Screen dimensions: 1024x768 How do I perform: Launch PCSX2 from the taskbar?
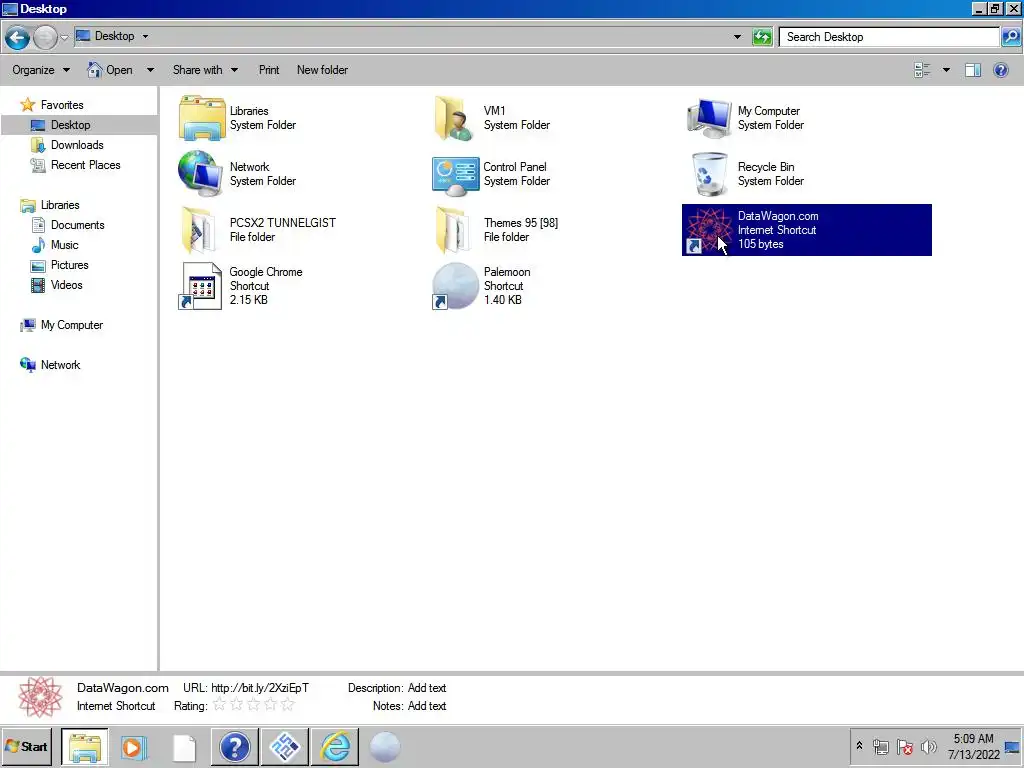(x=285, y=747)
